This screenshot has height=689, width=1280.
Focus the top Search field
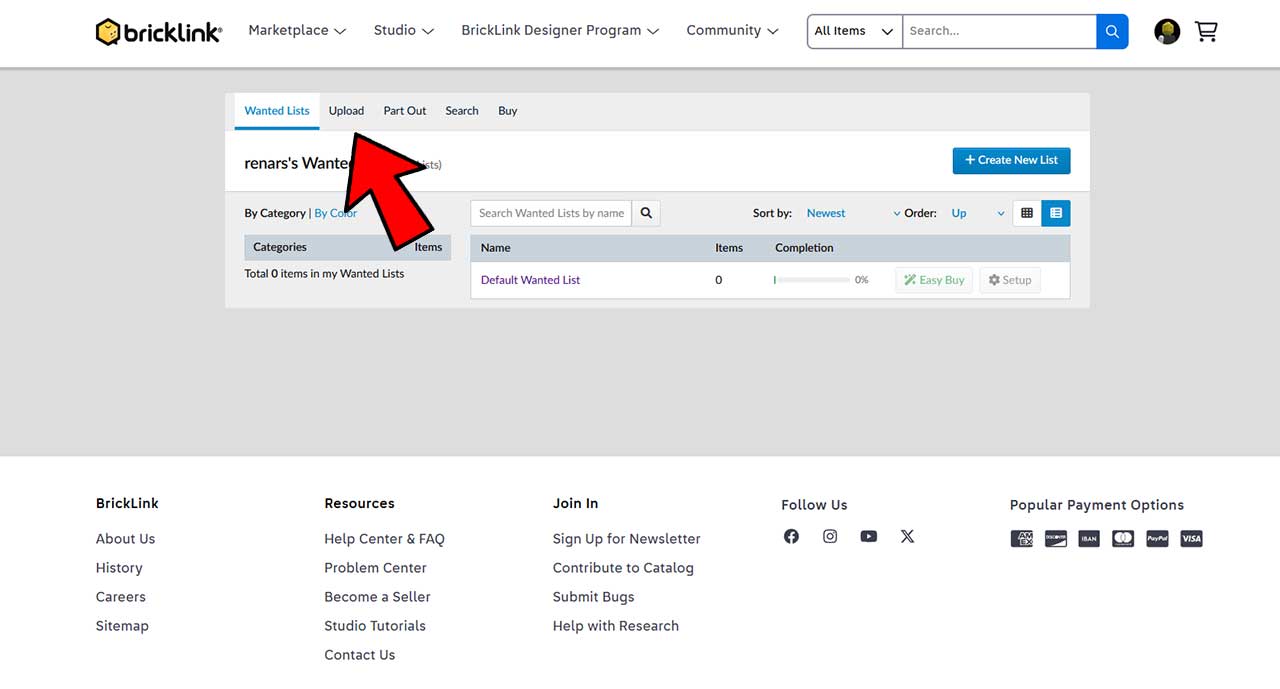pyautogui.click(x=999, y=31)
